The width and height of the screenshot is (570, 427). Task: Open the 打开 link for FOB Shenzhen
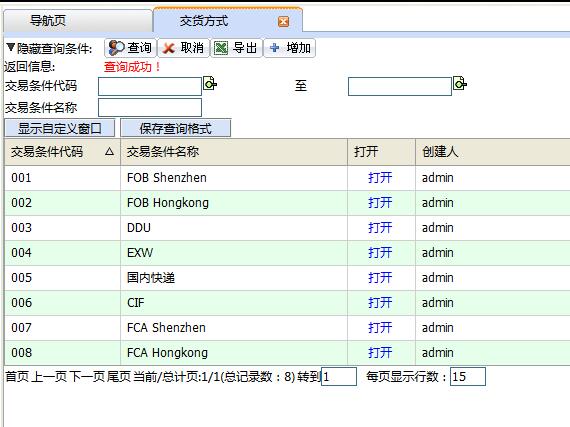coord(380,178)
